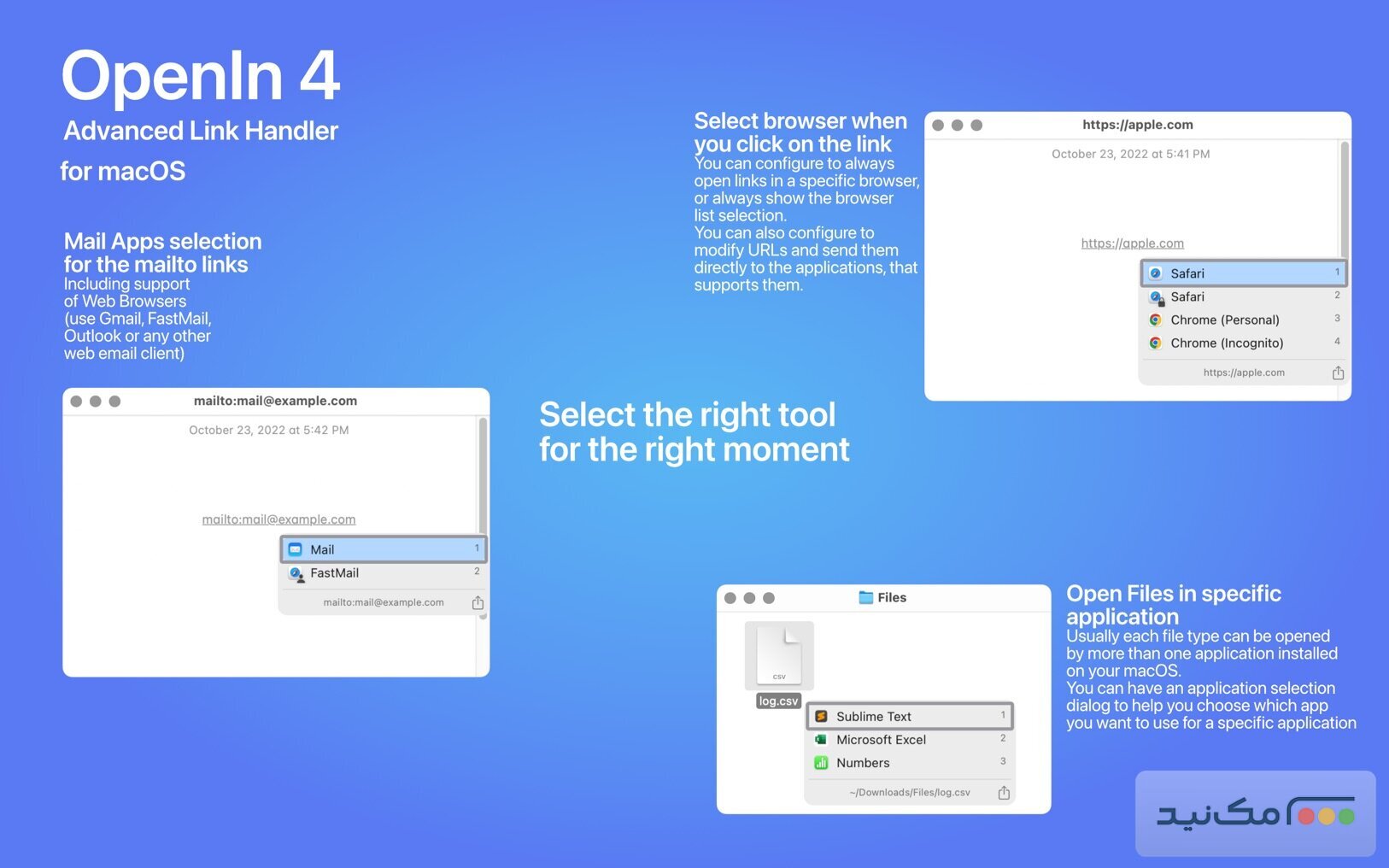The width and height of the screenshot is (1389, 868).
Task: Click the path label ~/Downloads/Files/log.csv
Action: pos(909,792)
